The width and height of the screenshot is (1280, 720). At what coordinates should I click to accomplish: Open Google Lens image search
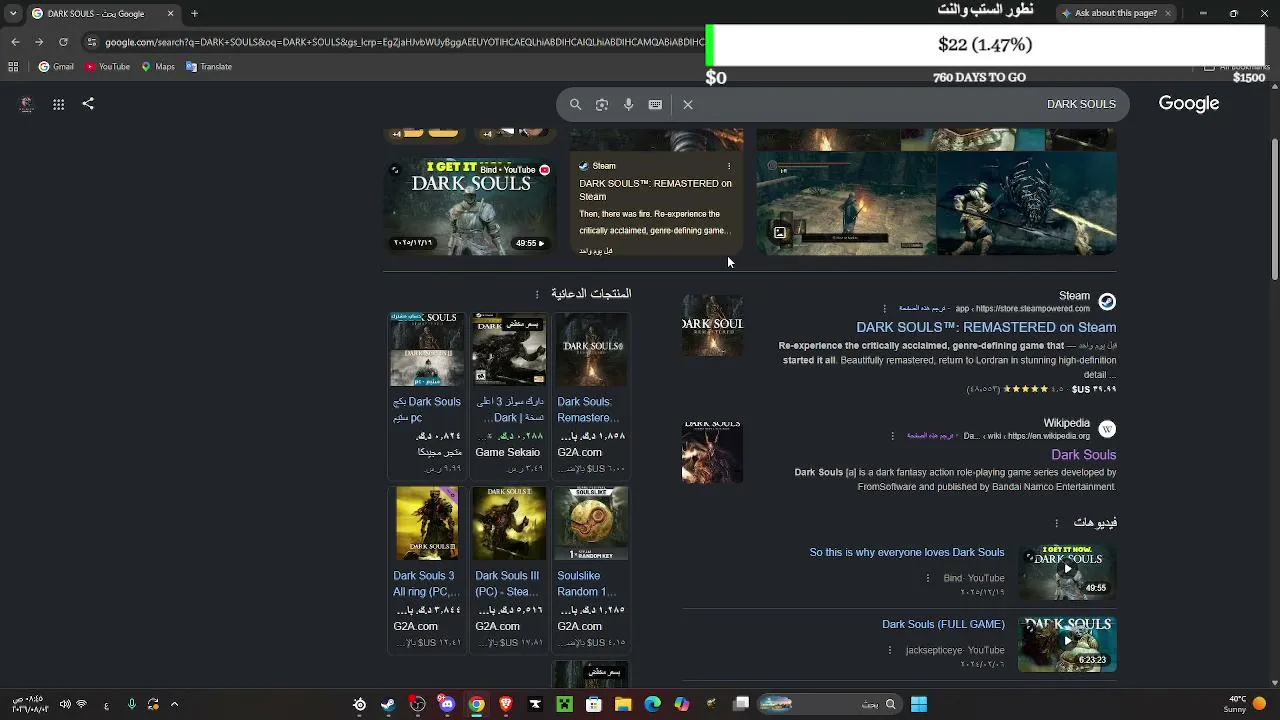click(602, 104)
